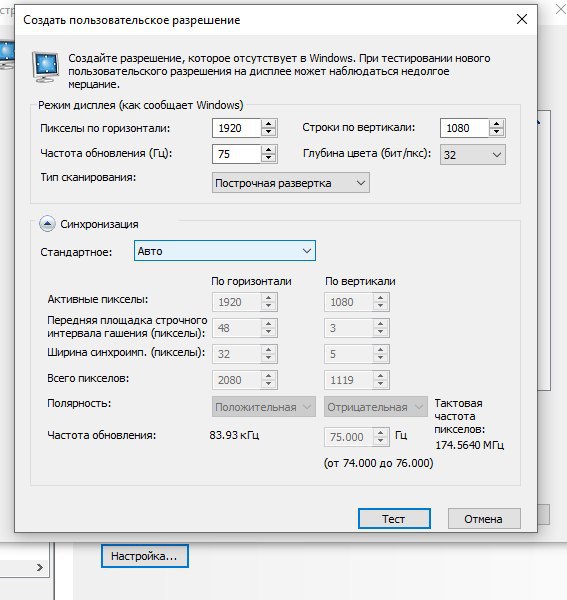
Task: Click the Пикселы по горизонтали field
Action: 237,128
